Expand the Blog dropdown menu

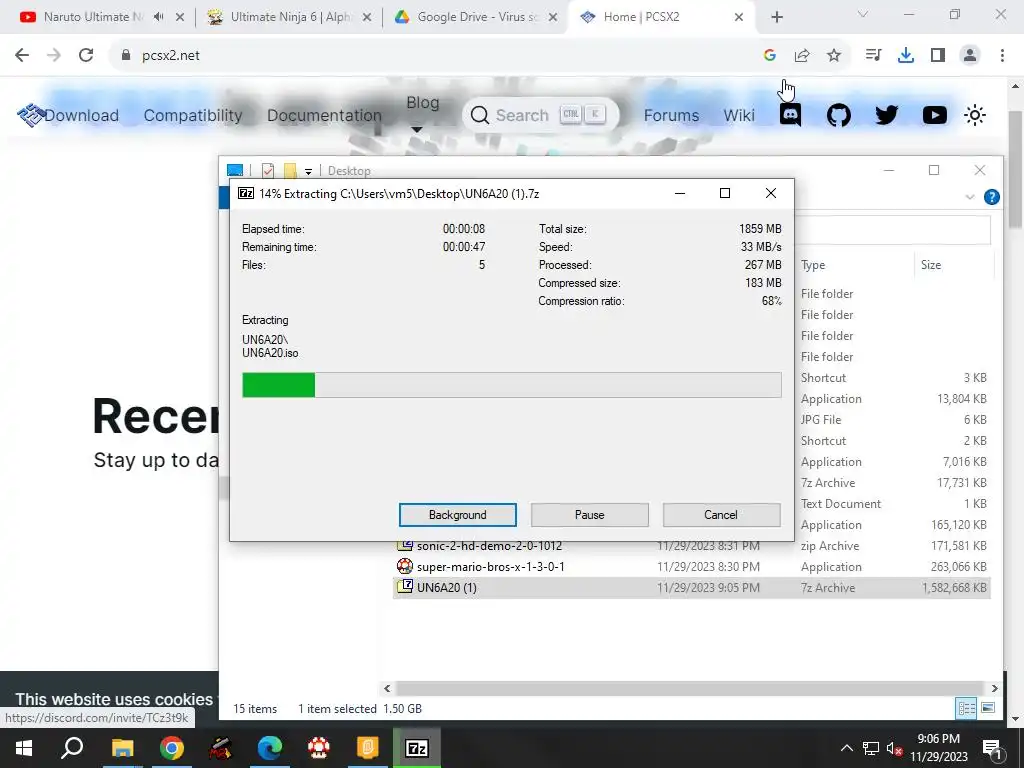click(422, 114)
